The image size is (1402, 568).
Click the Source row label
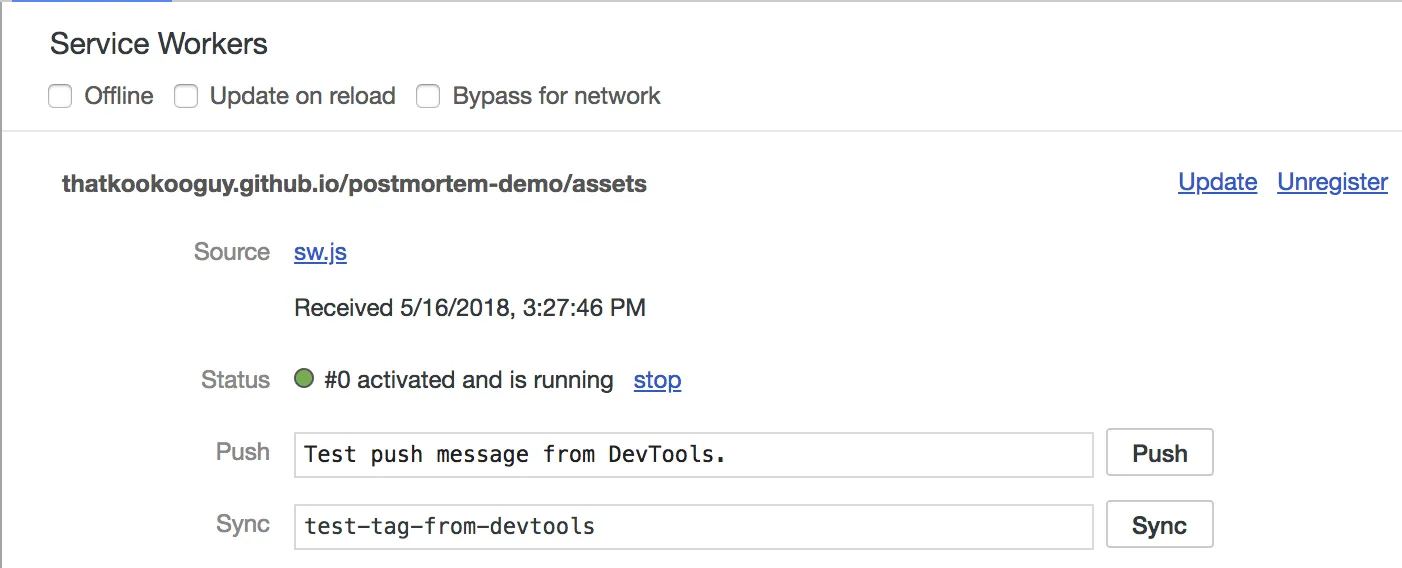(x=232, y=252)
